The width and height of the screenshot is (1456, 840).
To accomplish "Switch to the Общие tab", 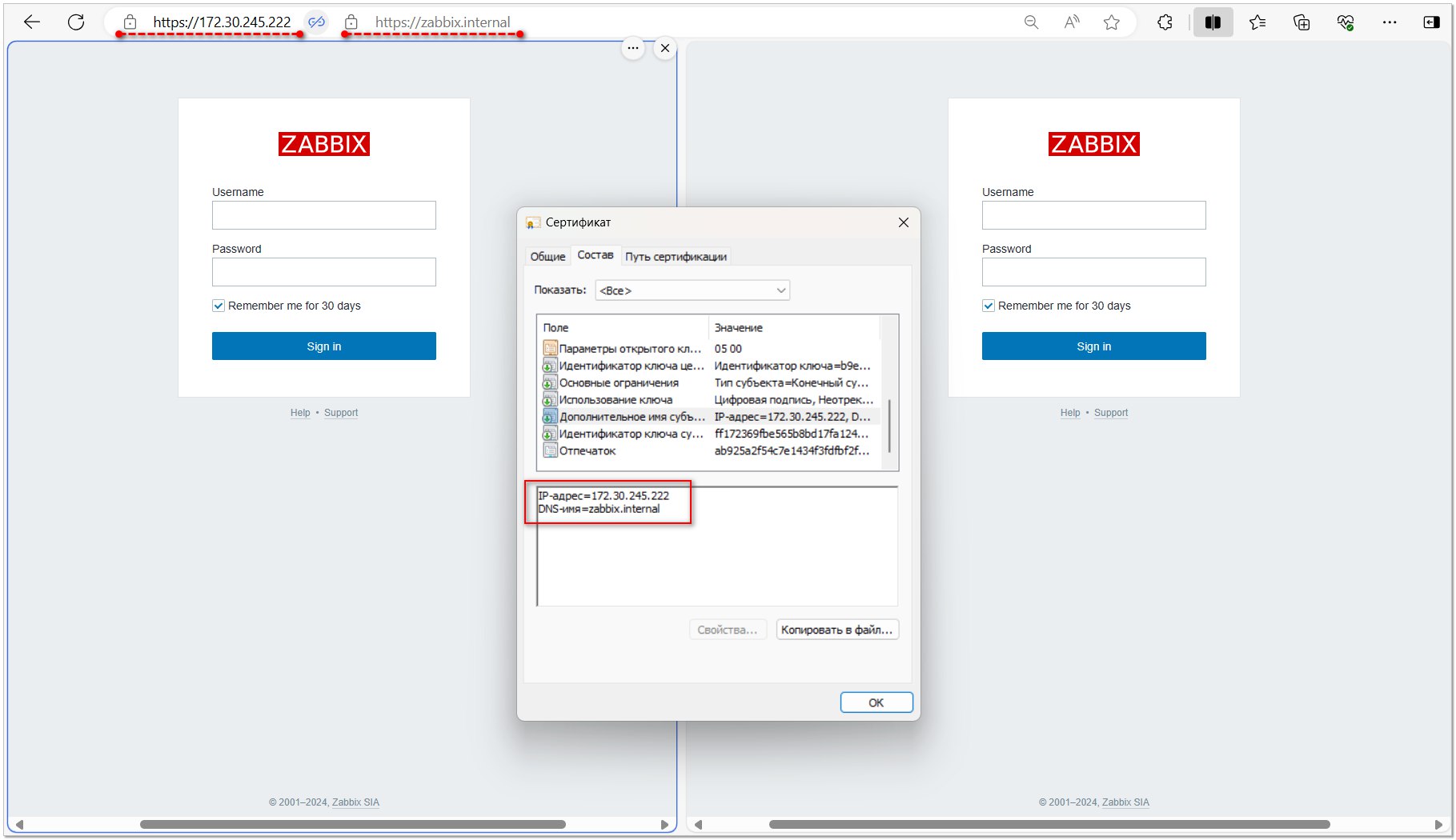I will pos(548,256).
